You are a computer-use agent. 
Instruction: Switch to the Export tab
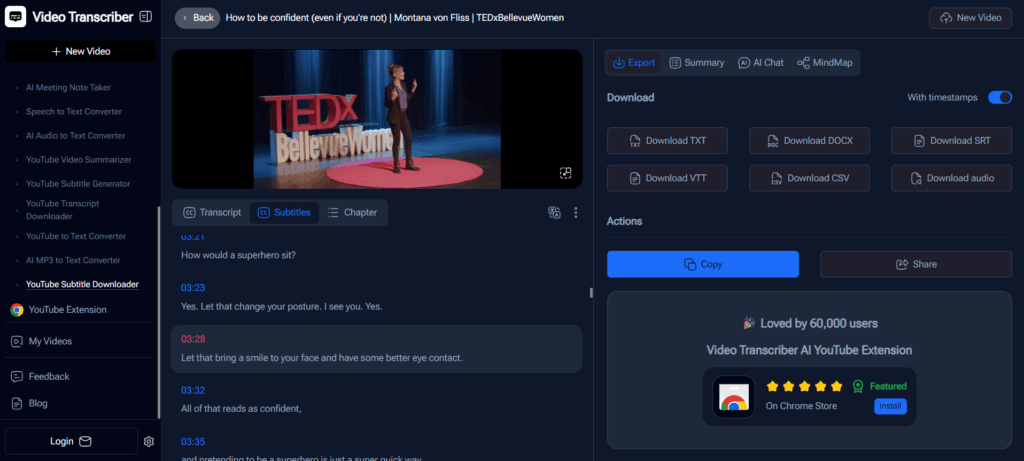click(x=633, y=63)
